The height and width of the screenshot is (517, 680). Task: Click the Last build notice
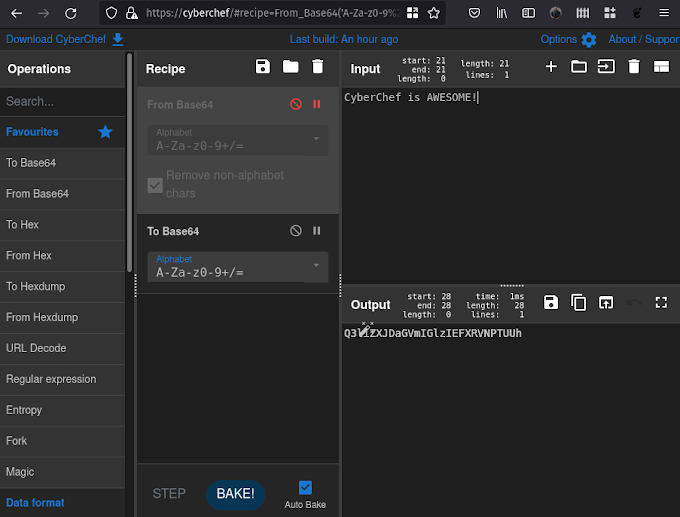pyautogui.click(x=344, y=39)
